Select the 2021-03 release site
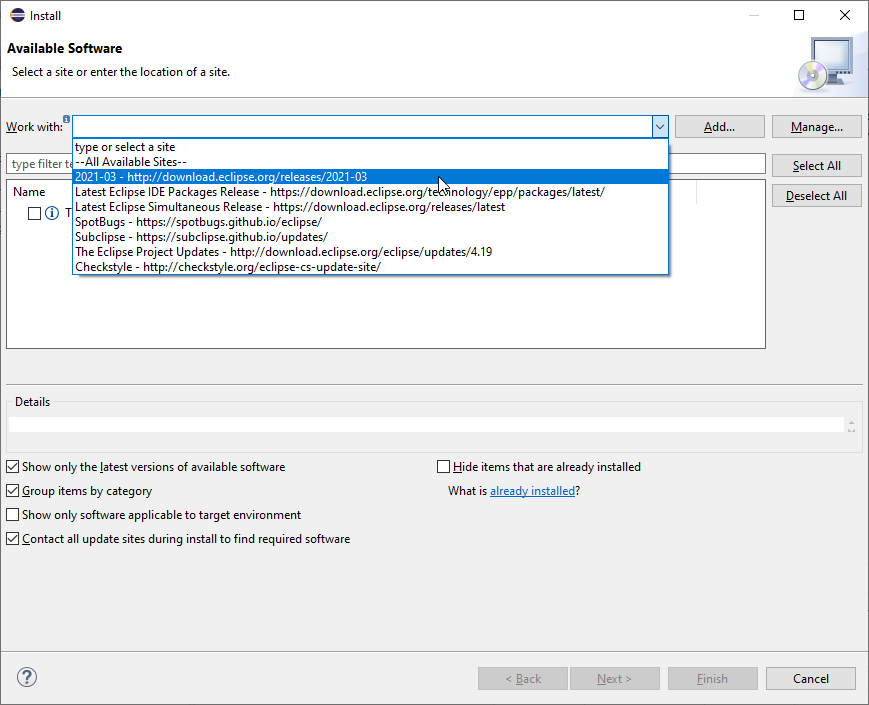This screenshot has height=705, width=869. 220,177
